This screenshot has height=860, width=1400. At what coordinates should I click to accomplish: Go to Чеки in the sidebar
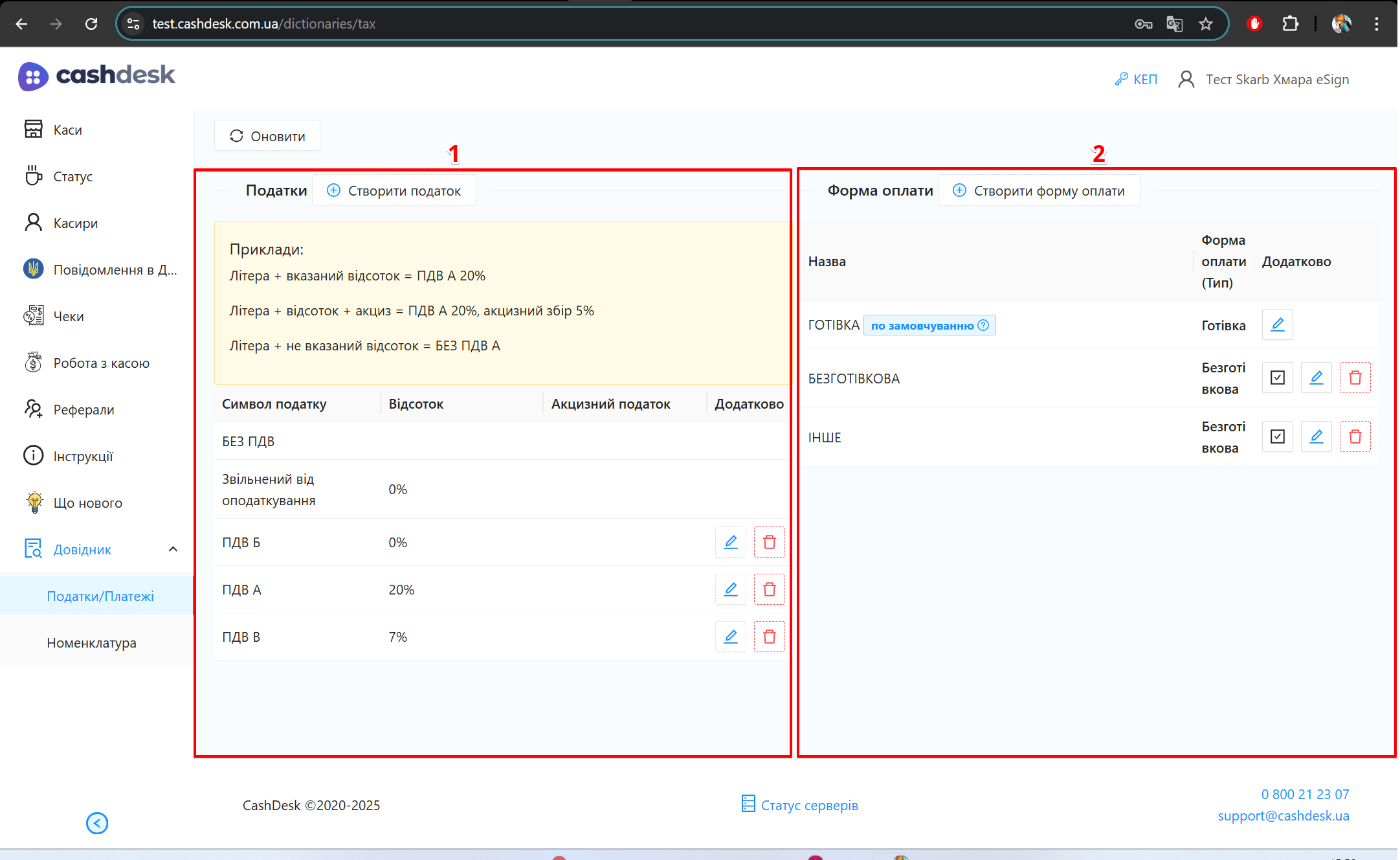point(69,316)
